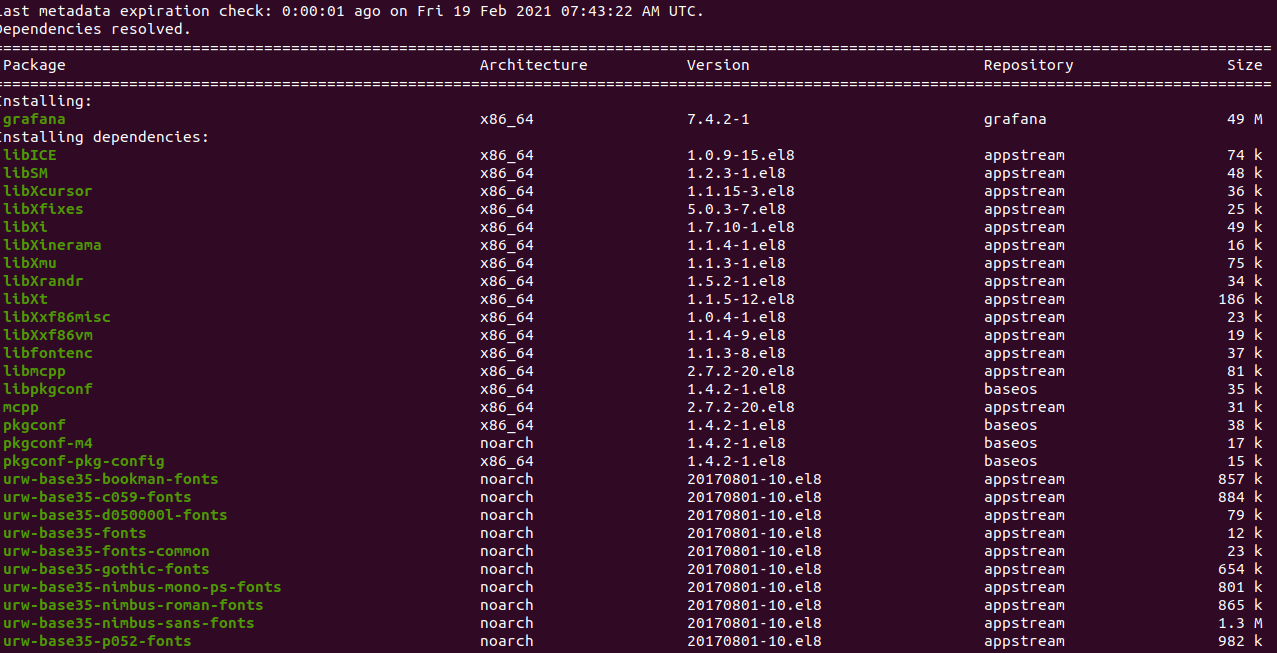Select the libXinerama package name
Image resolution: width=1277 pixels, height=653 pixels.
(52, 245)
